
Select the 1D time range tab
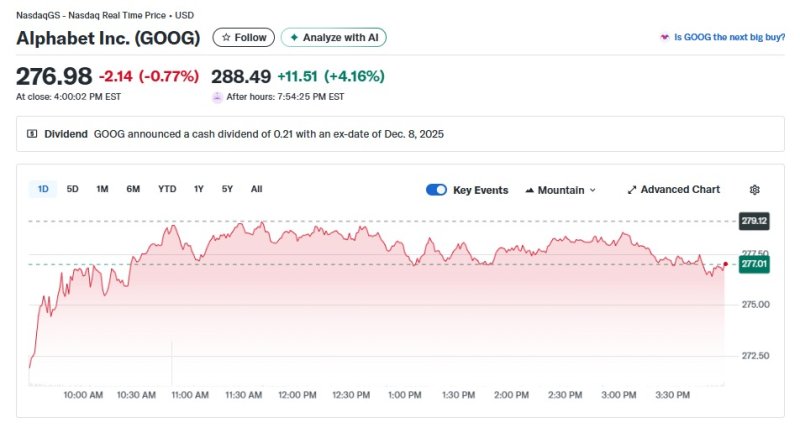(43, 189)
